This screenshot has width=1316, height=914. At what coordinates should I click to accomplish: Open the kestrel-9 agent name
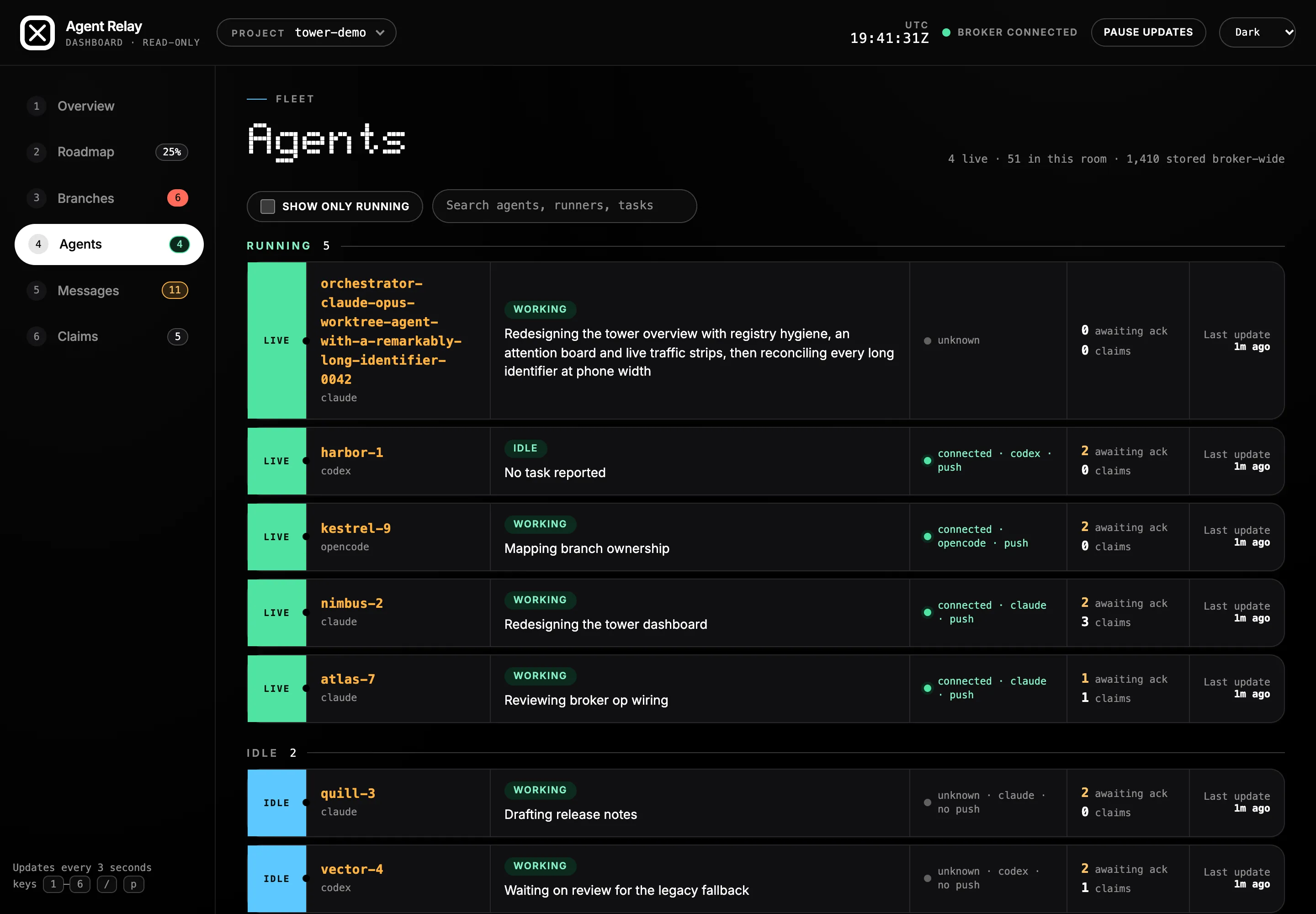pyautogui.click(x=356, y=528)
